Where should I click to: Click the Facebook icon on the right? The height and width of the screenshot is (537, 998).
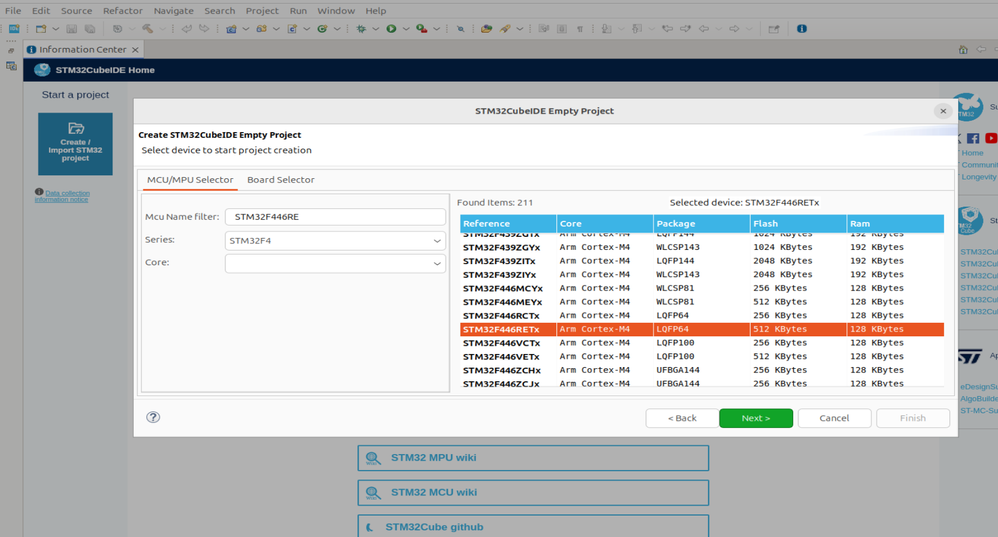pyautogui.click(x=973, y=138)
